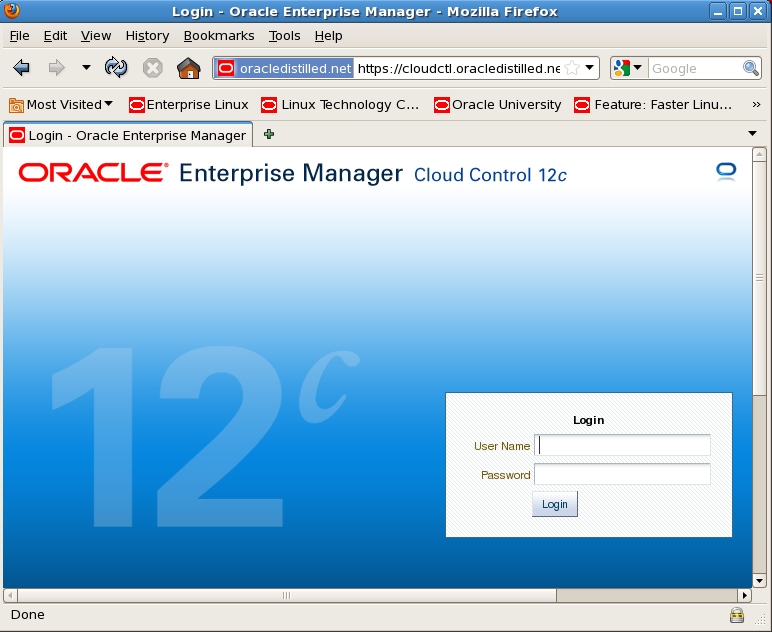Screen dimensions: 772x632
Task: Click the horizontal scrollbar thumb
Action: [287, 596]
